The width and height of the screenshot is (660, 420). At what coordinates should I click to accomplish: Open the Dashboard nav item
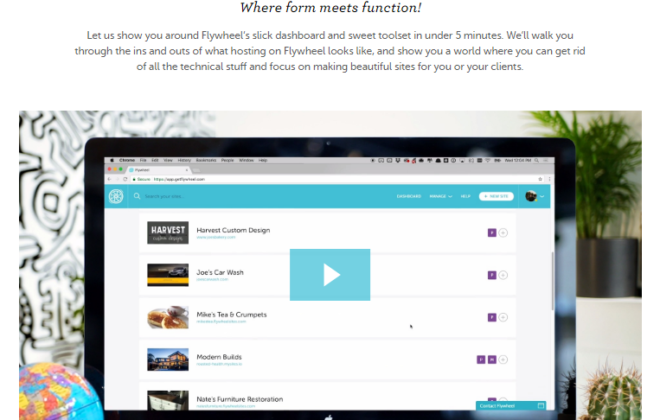(x=409, y=197)
